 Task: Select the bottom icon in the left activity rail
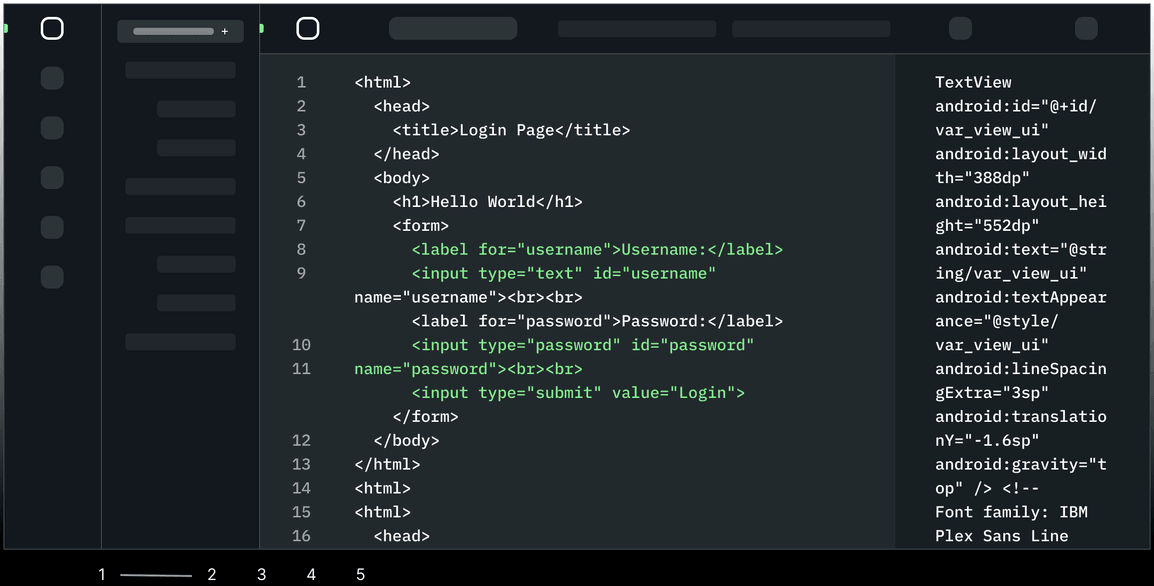point(52,277)
